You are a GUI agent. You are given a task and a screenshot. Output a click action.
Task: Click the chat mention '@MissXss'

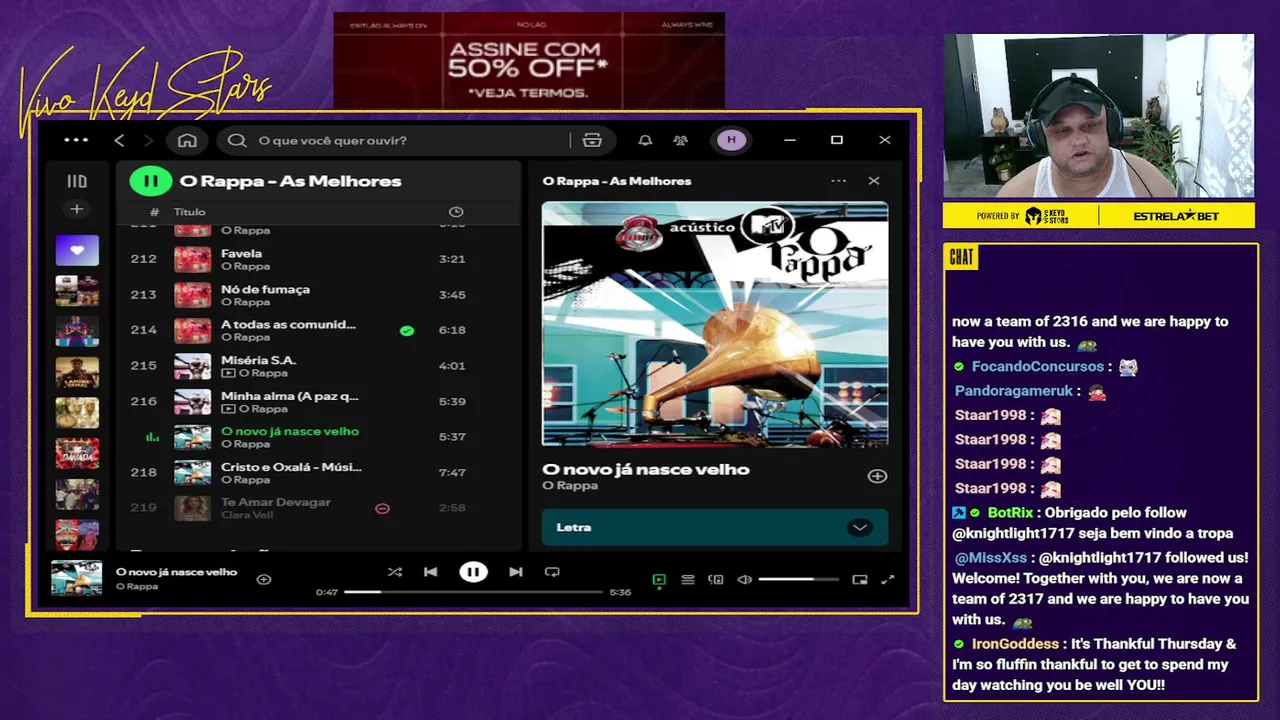pos(991,558)
